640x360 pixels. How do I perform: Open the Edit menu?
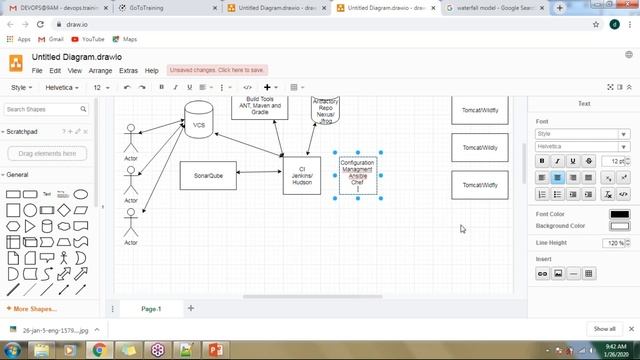coord(55,71)
